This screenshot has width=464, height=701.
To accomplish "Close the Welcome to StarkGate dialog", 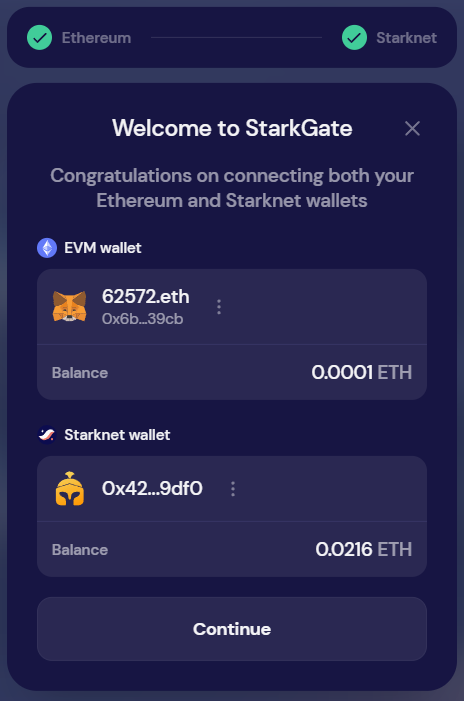I will (x=412, y=128).
